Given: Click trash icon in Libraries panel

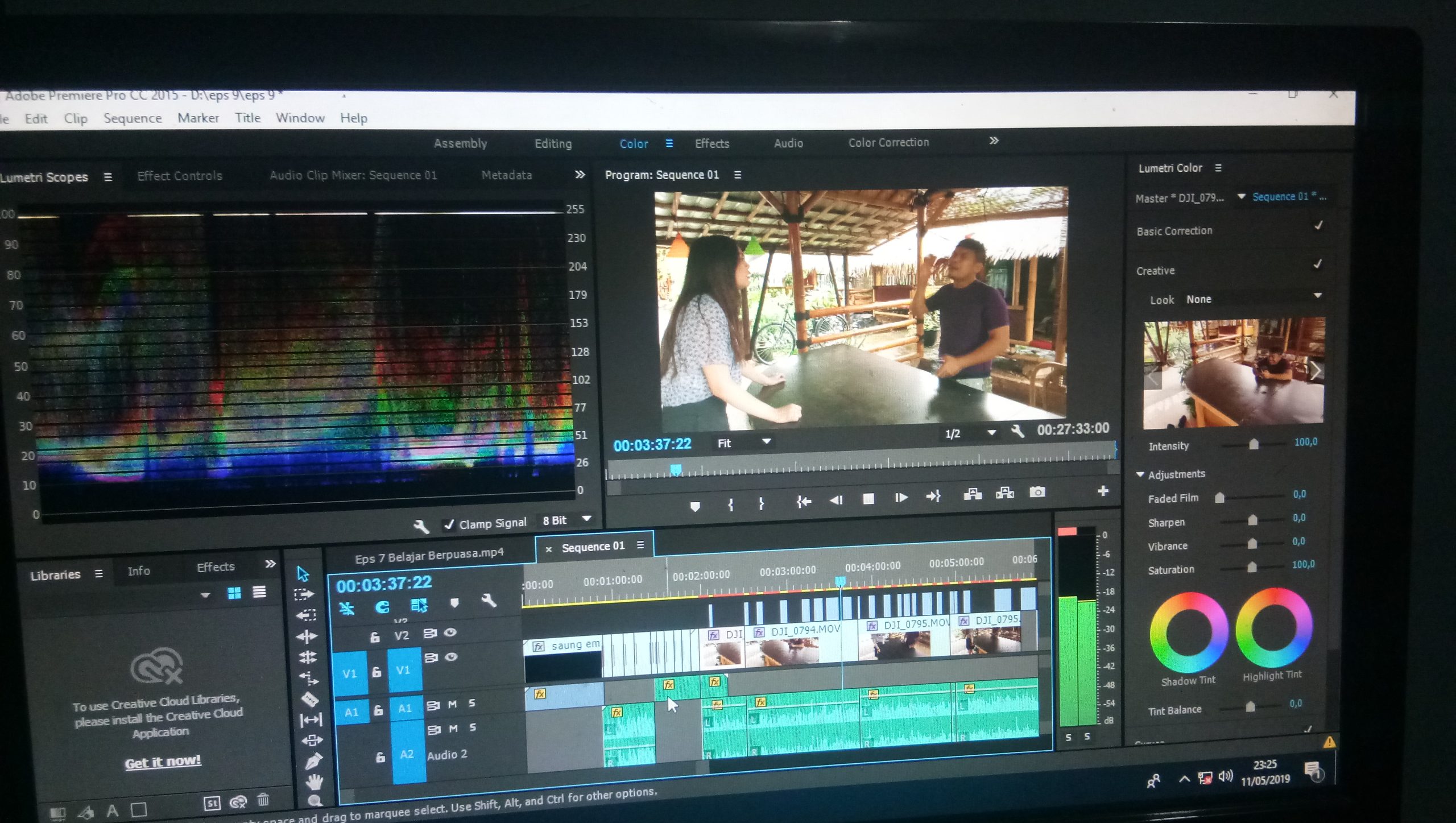Looking at the screenshot, I should pos(263,800).
